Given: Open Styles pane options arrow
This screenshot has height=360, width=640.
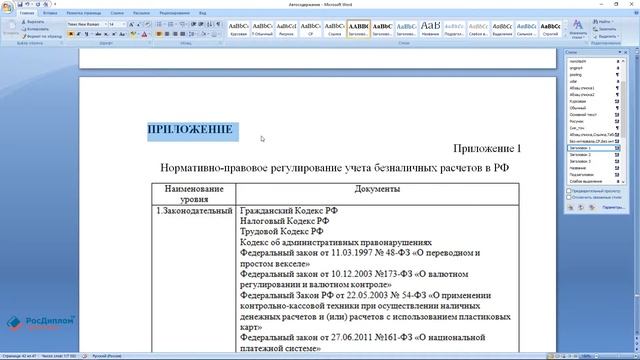Looking at the screenshot, I should pyautogui.click(x=620, y=52).
